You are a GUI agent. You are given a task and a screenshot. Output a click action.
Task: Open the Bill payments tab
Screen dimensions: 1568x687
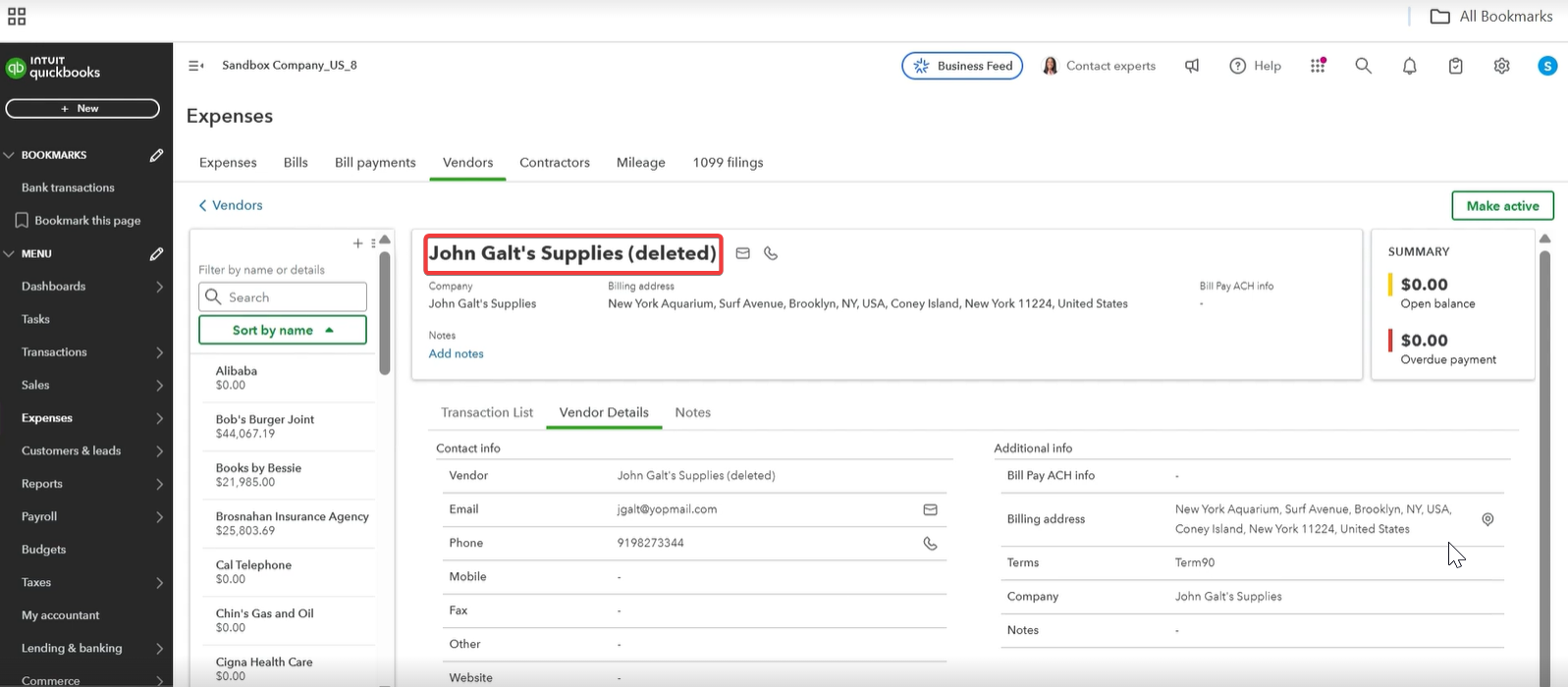pos(375,163)
